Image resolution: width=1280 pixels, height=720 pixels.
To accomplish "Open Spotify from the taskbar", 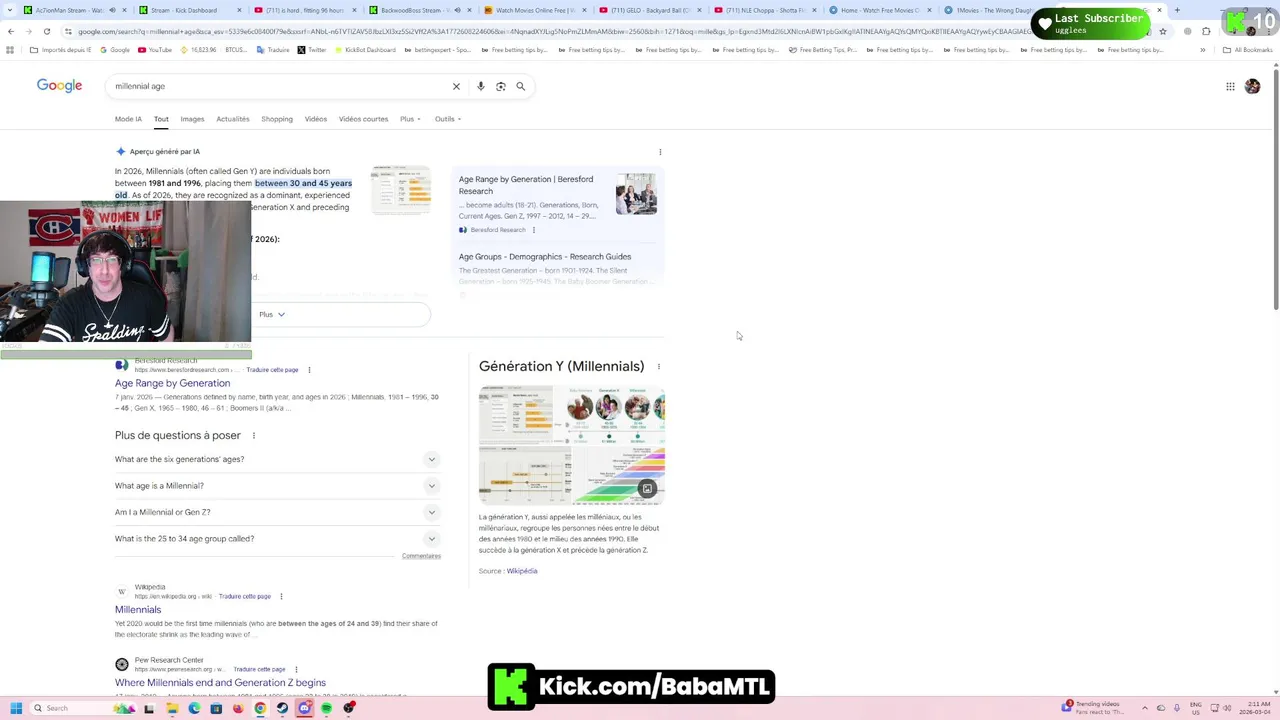I will [x=326, y=708].
